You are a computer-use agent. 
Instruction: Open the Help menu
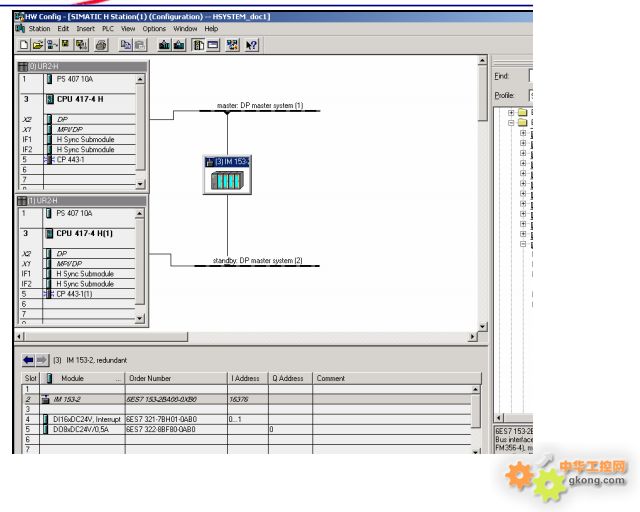[211, 29]
